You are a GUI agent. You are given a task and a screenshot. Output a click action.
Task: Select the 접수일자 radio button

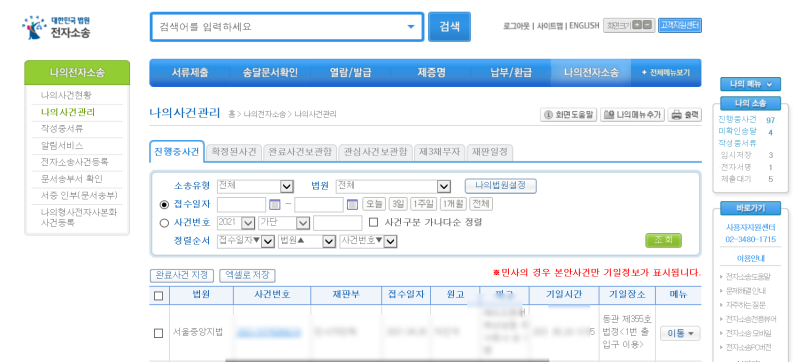click(164, 204)
